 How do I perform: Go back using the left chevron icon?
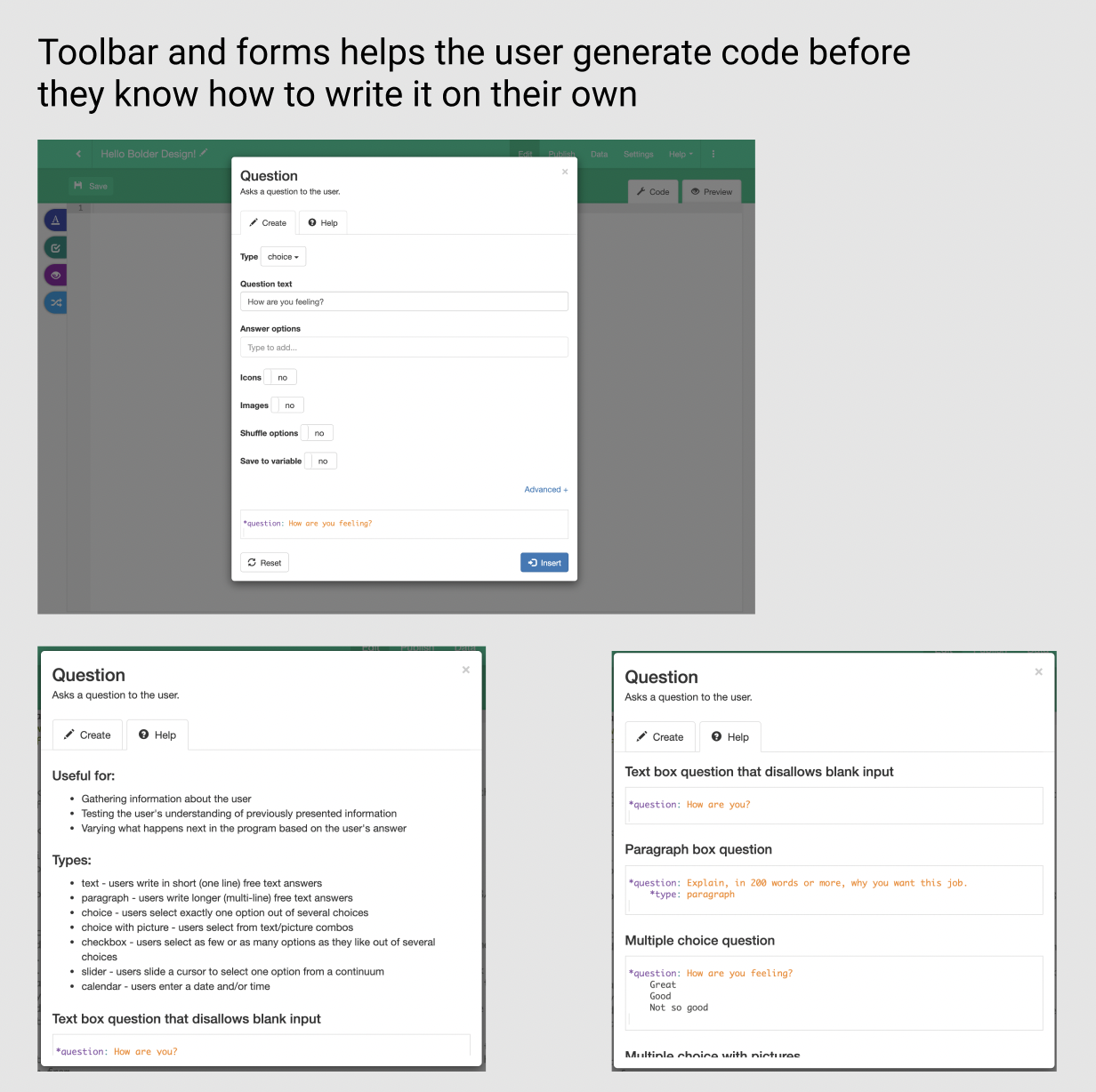click(x=78, y=154)
